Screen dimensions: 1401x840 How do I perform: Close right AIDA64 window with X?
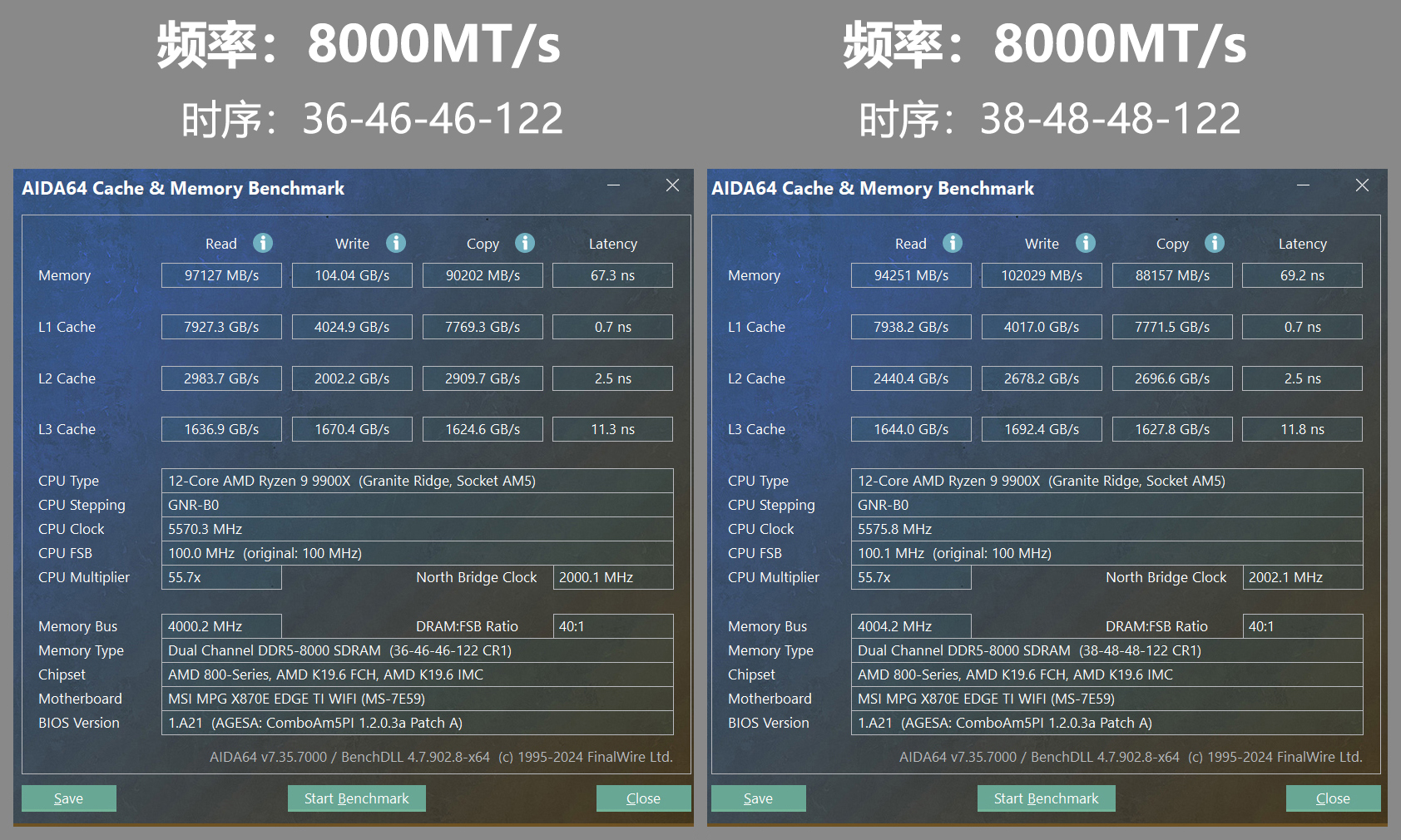click(1362, 185)
